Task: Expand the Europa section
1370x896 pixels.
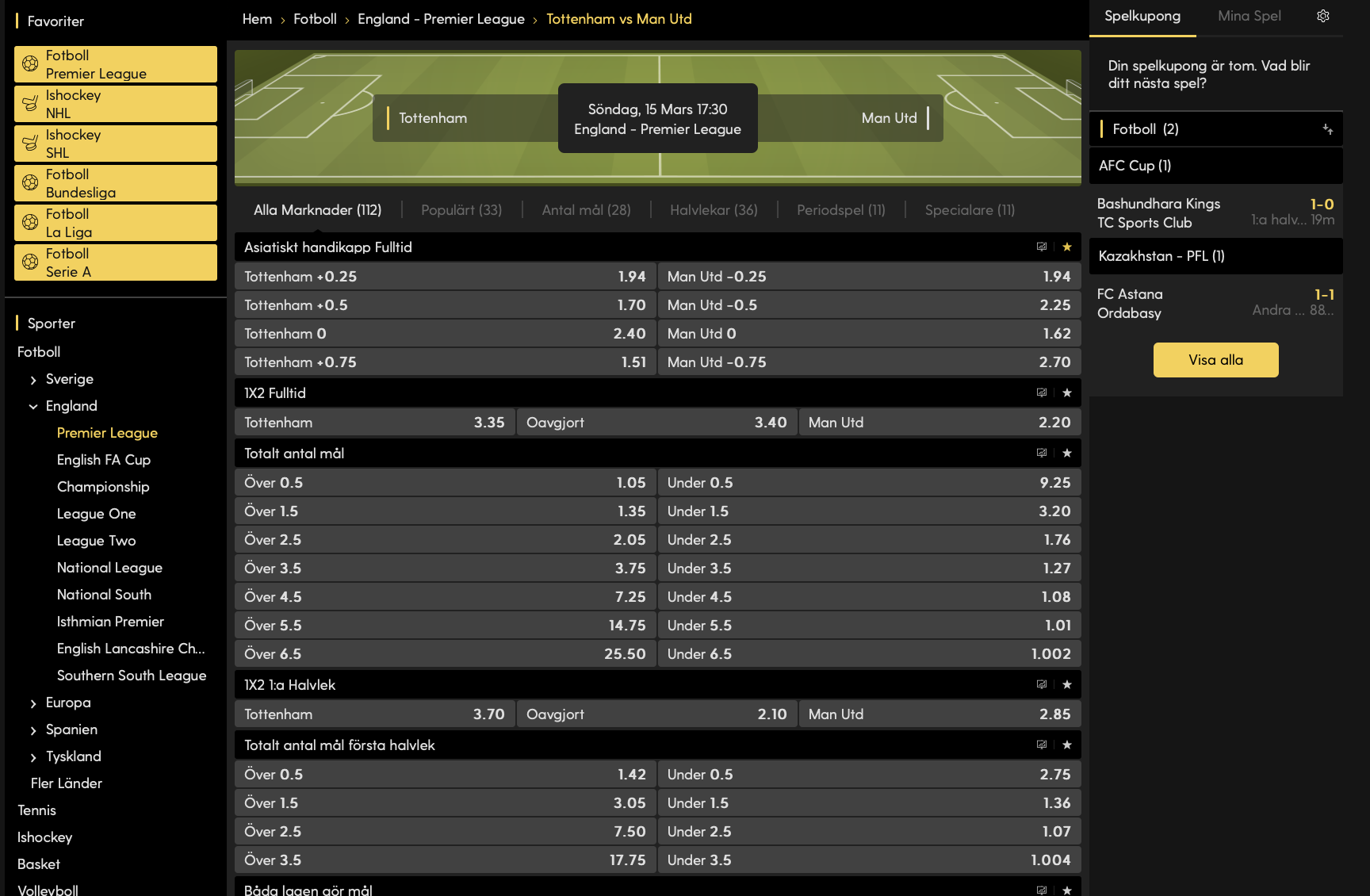Action: 33,703
